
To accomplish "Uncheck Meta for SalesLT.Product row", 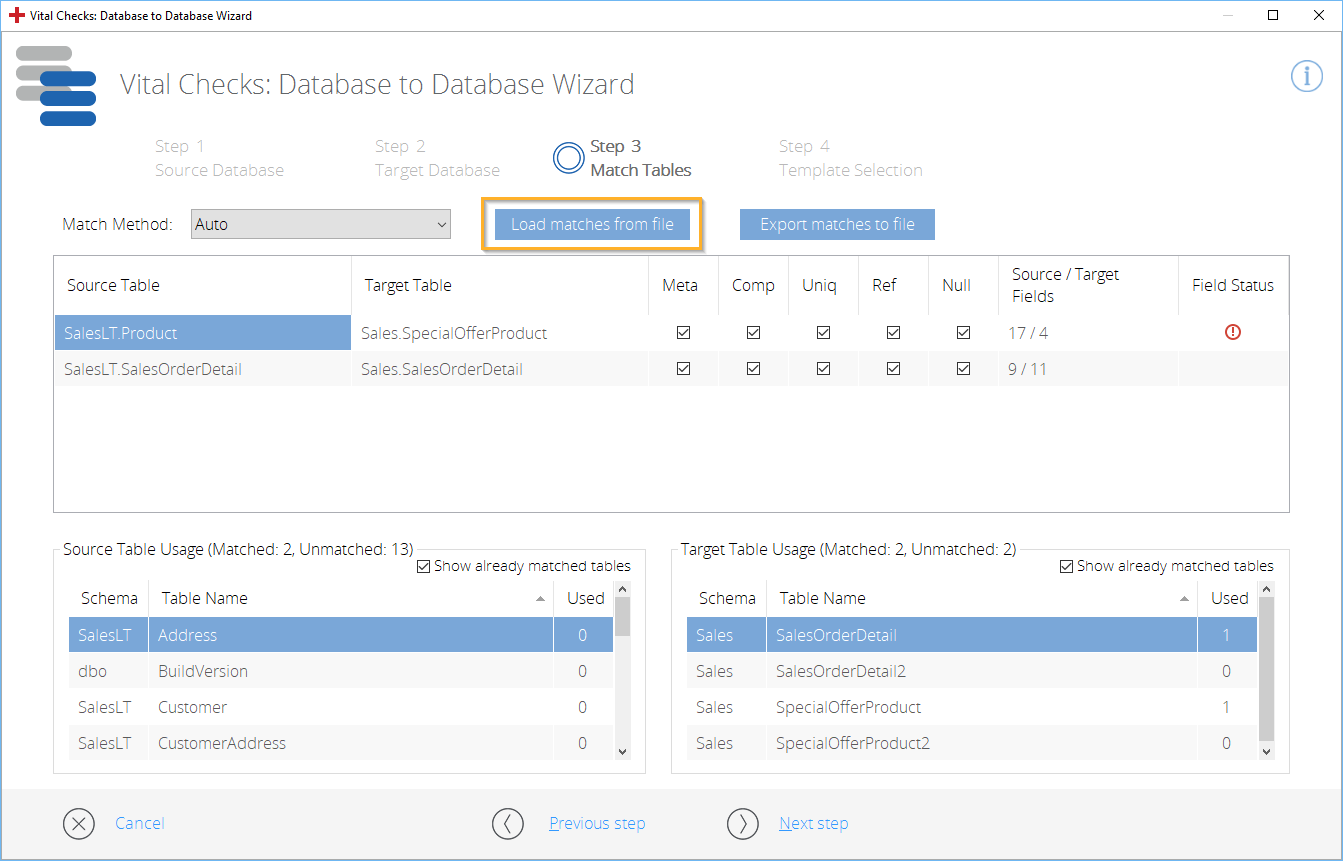I will pos(683,333).
